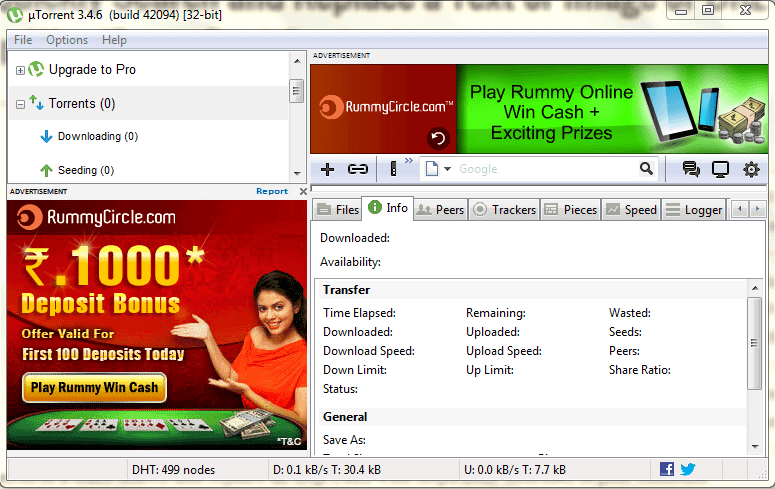Viewport: 775px width, 489px height.
Task: Click the search magnifier icon
Action: (x=646, y=169)
